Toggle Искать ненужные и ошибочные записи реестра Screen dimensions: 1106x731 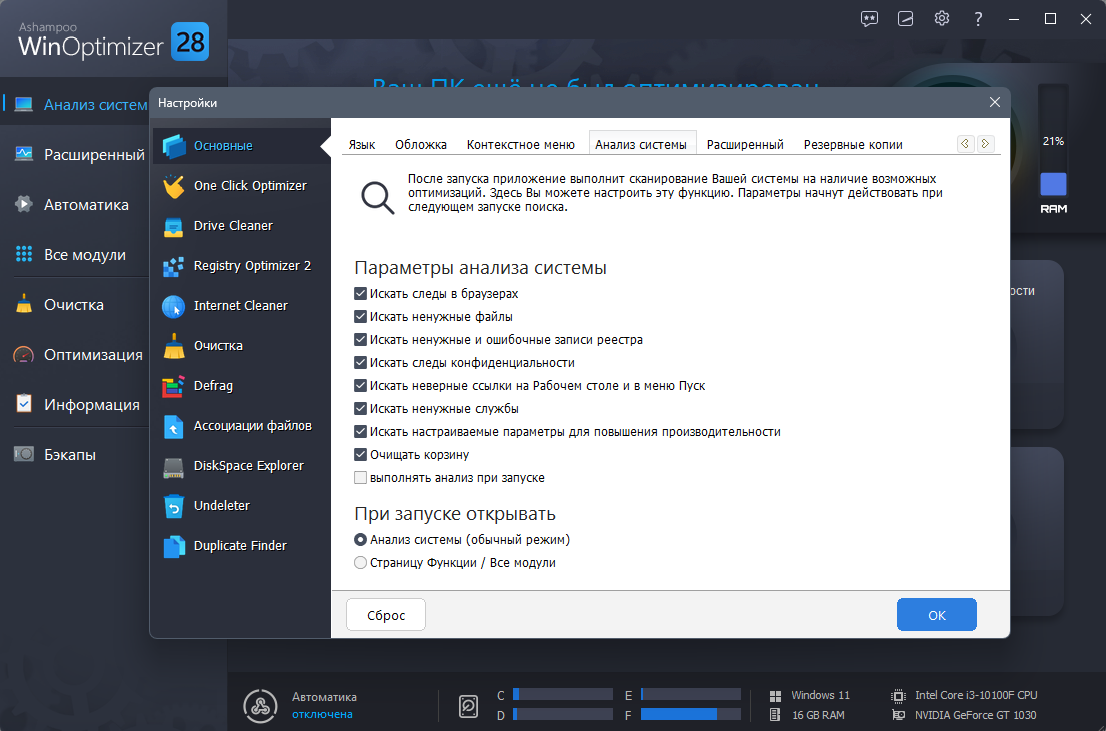click(x=360, y=339)
